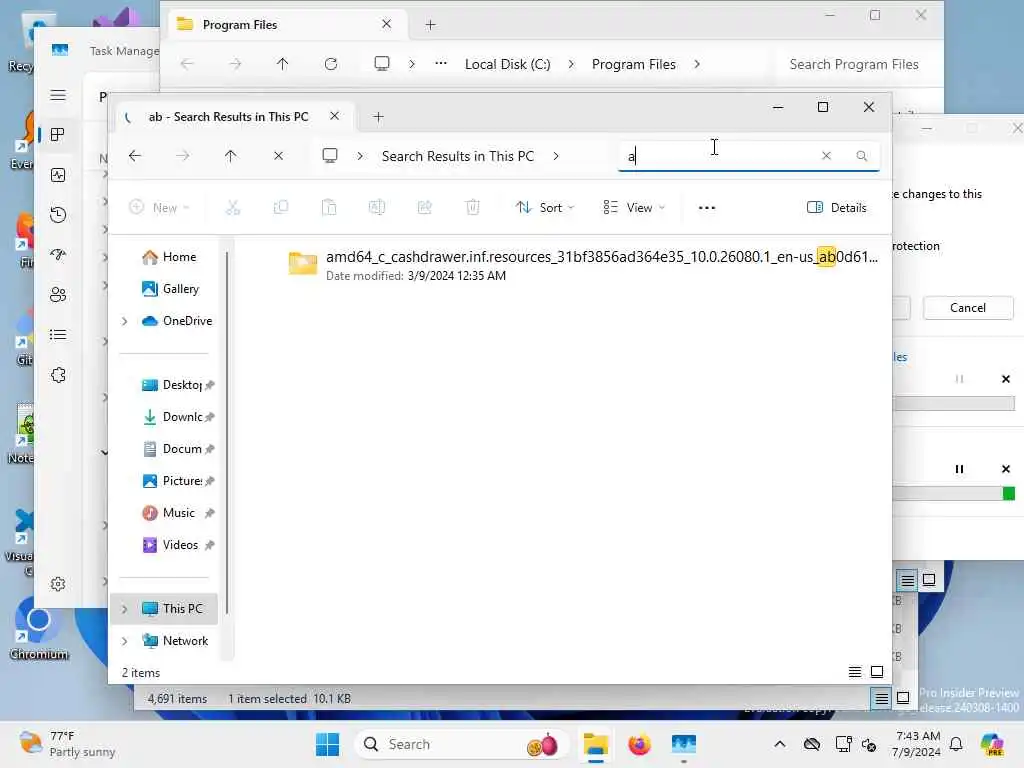
Task: Open the Task Manager hamburger menu
Action: pos(58,95)
